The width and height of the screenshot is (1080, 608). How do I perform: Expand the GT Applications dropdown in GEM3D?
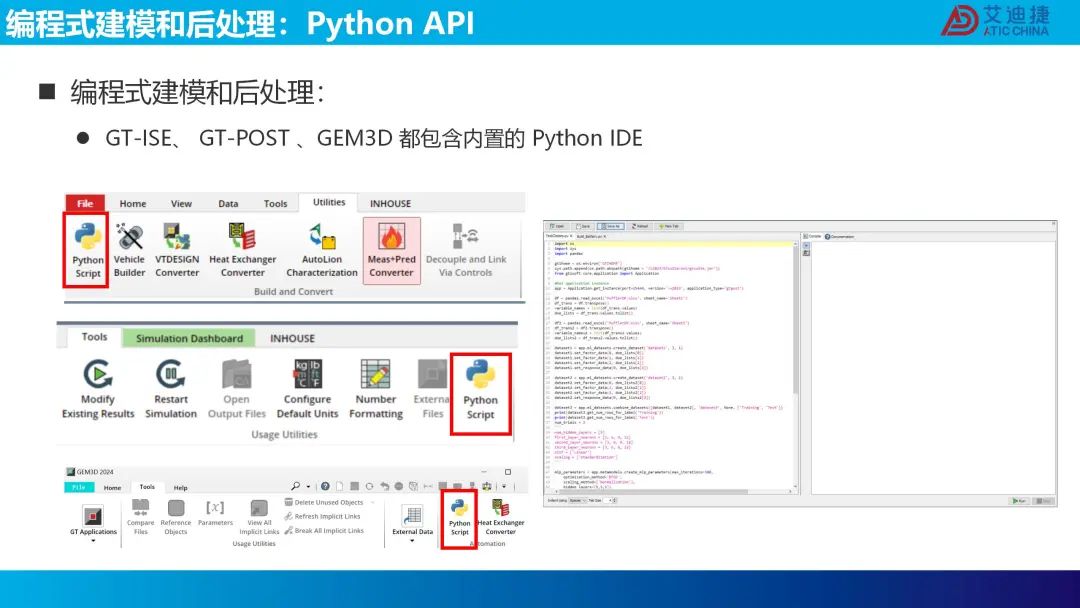[x=93, y=541]
